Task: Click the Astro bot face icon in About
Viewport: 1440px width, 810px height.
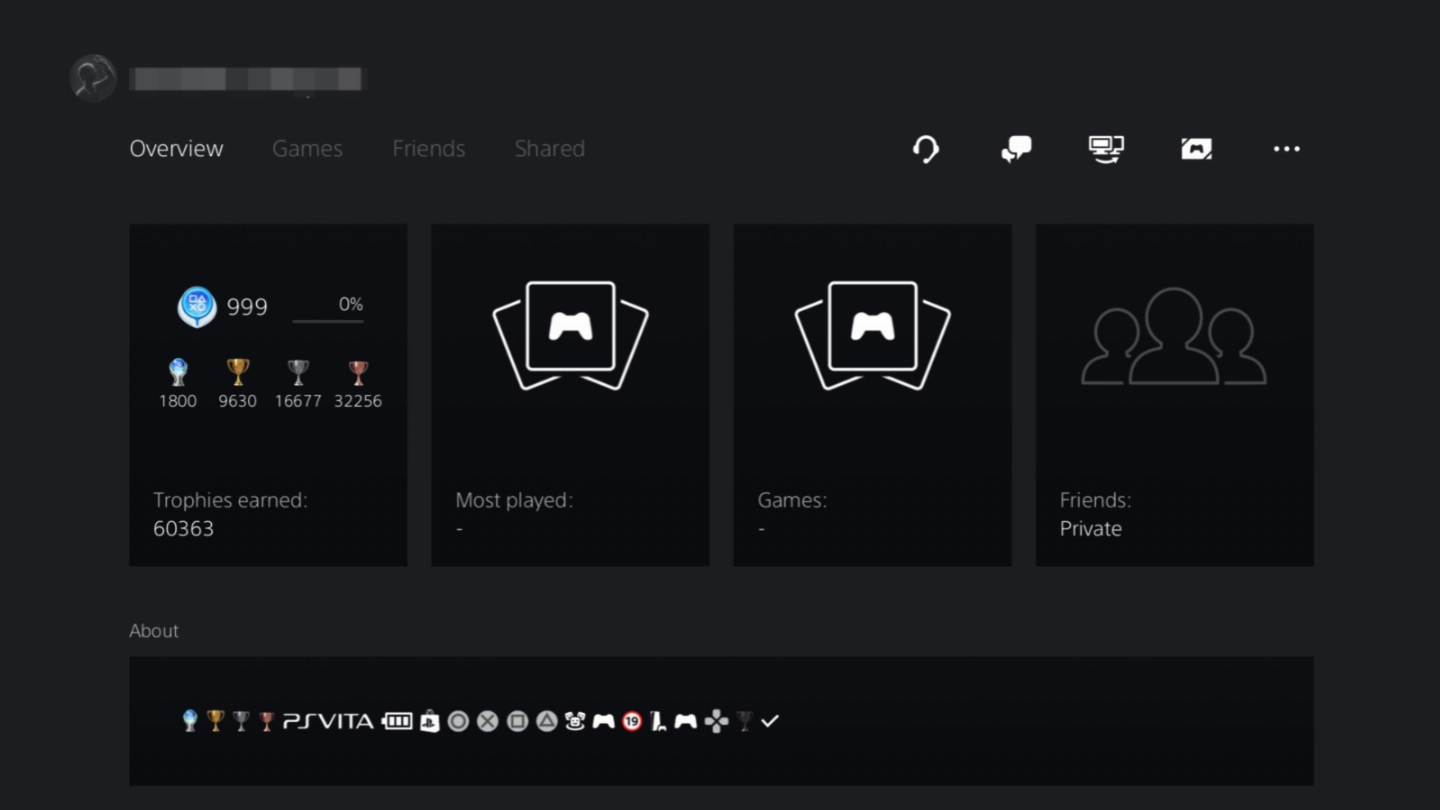Action: pos(575,721)
